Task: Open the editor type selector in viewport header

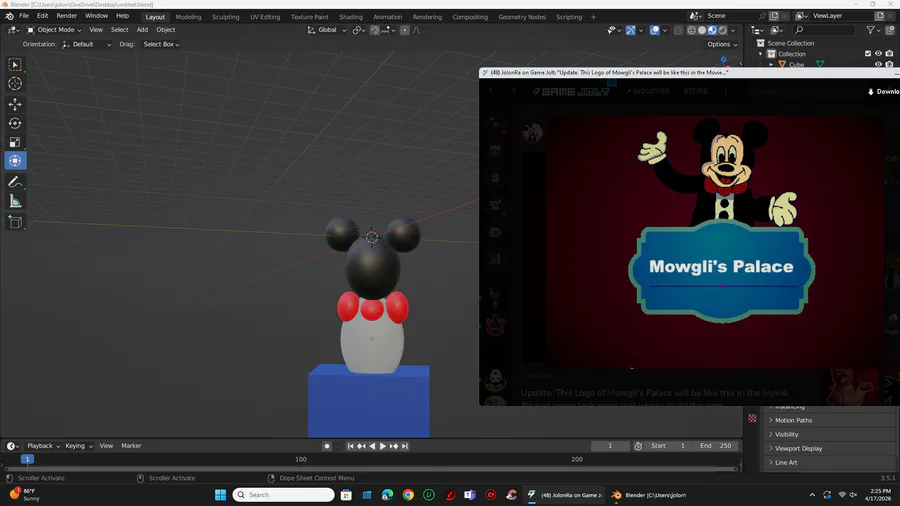Action: [13, 30]
